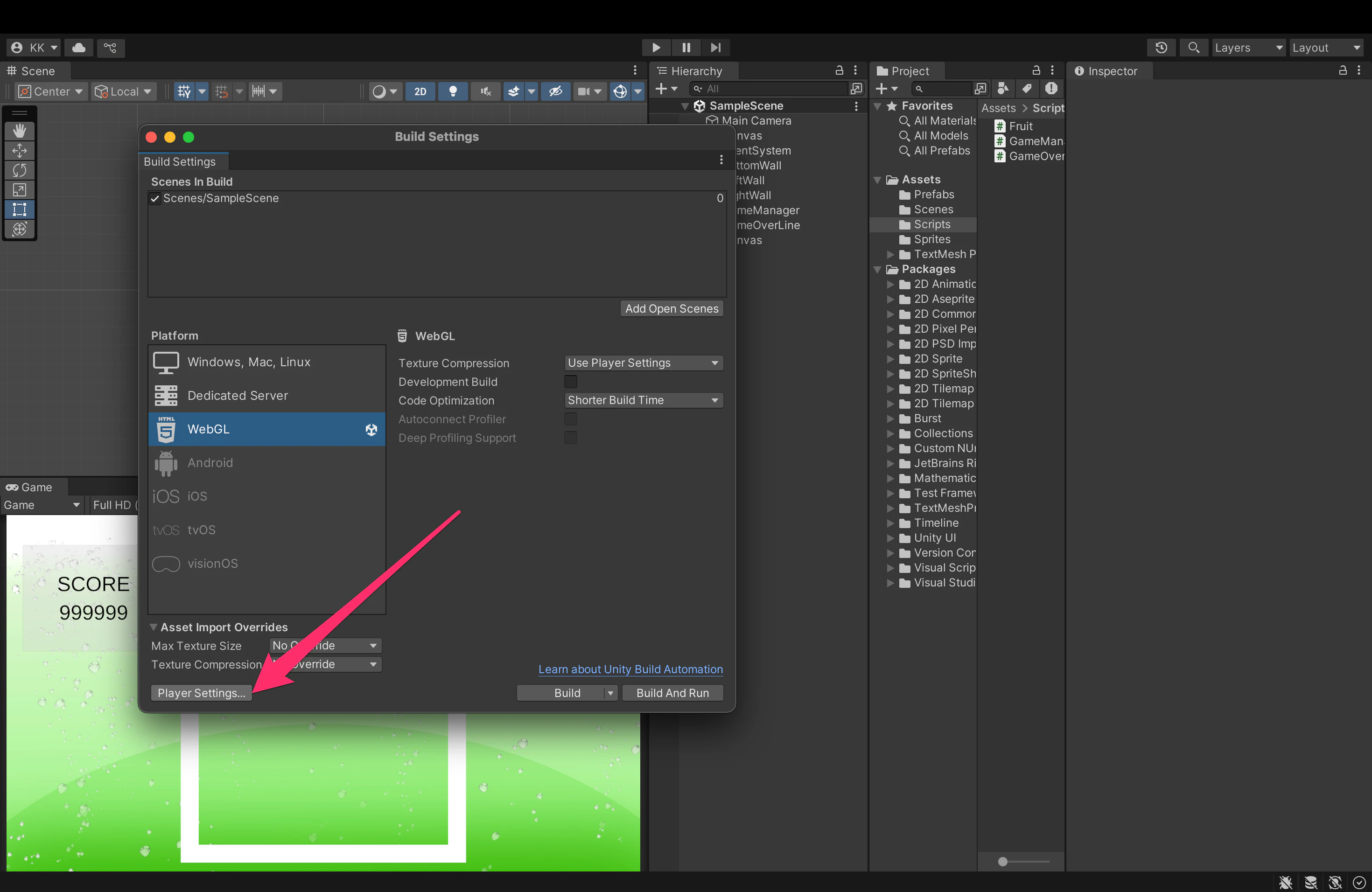Open Max Texture Size override dropdown

coord(325,646)
